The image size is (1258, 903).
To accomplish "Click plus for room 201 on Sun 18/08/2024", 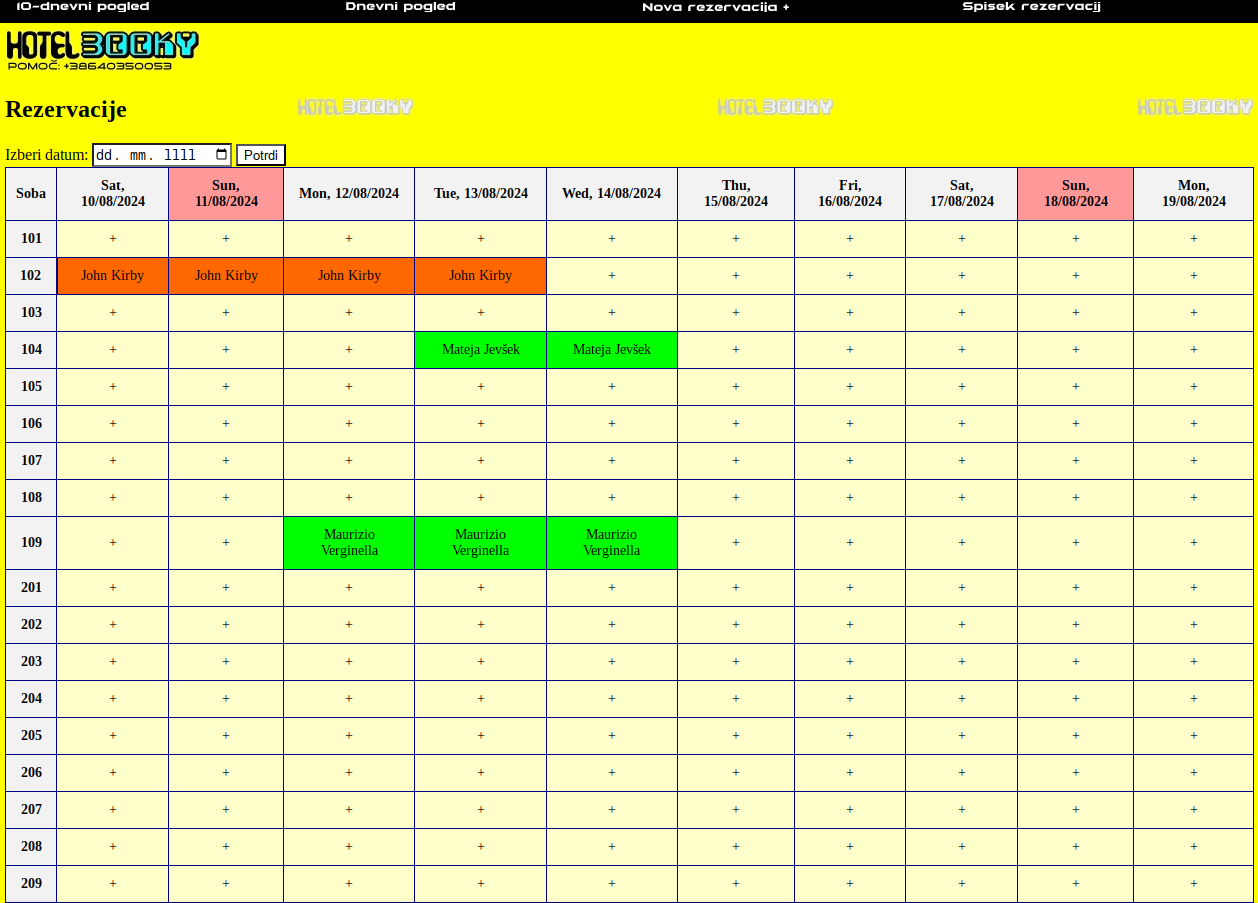I will coord(1075,588).
